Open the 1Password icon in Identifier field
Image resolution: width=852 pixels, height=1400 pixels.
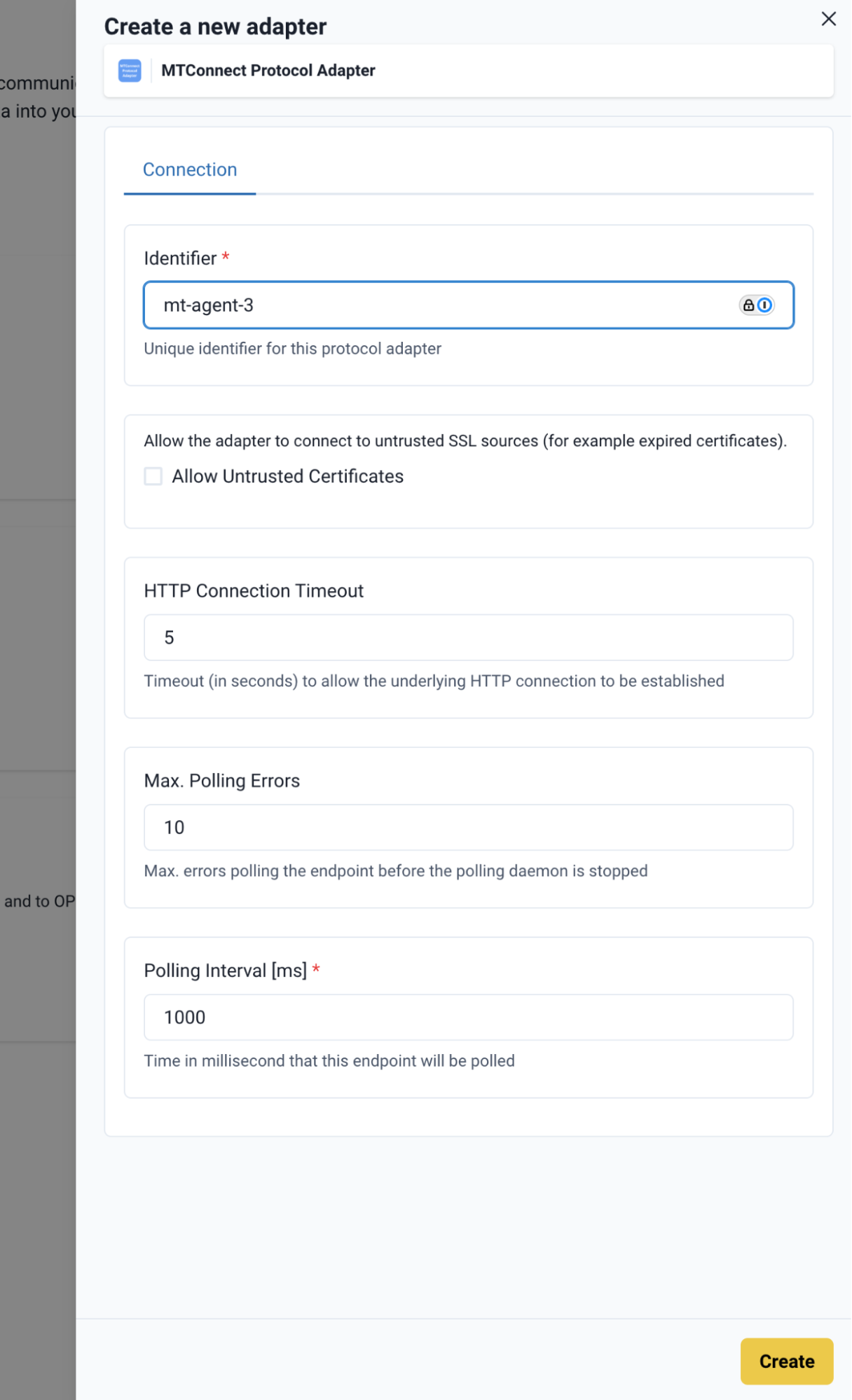click(765, 305)
